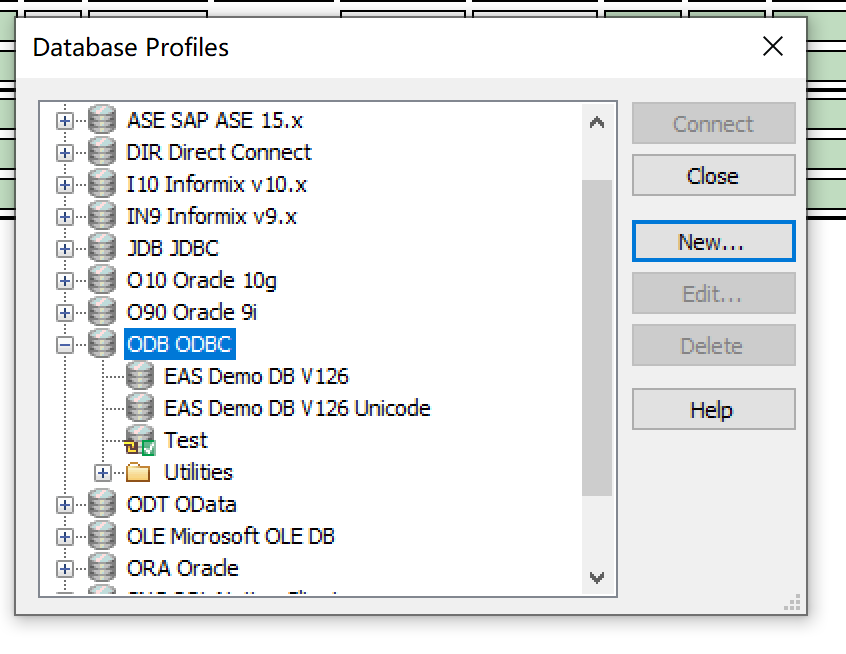
Task: Click the O10 Oracle 10g database icon
Action: click(x=102, y=281)
